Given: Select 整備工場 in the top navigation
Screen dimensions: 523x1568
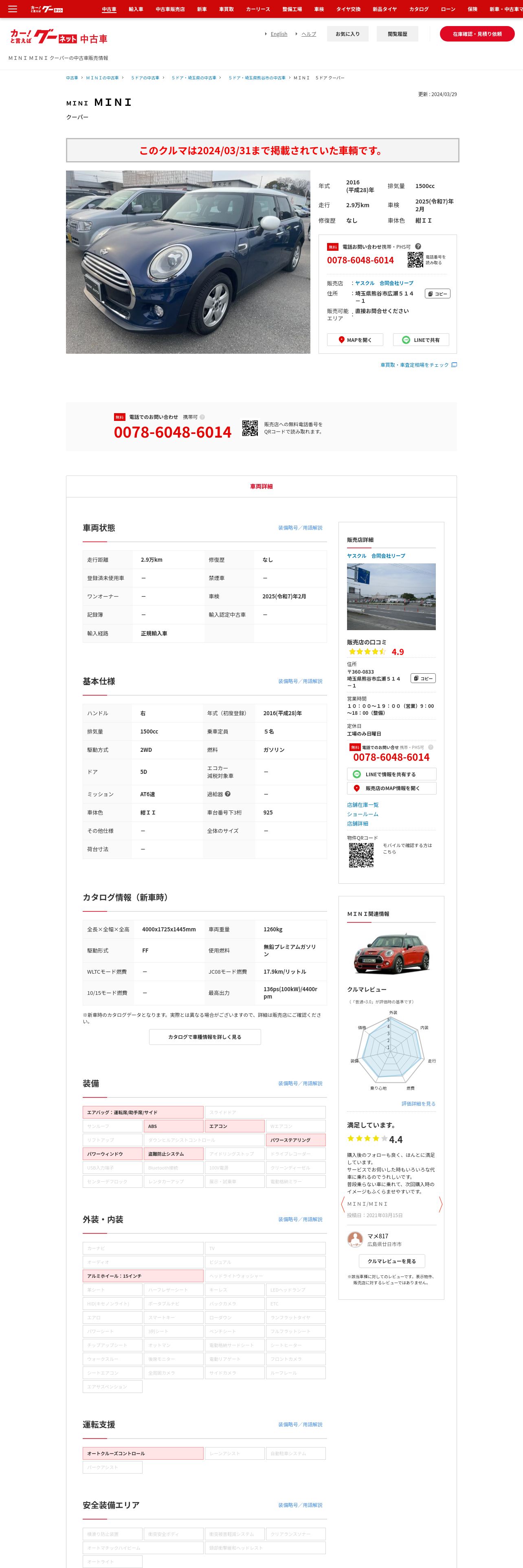Looking at the screenshot, I should coord(292,9).
